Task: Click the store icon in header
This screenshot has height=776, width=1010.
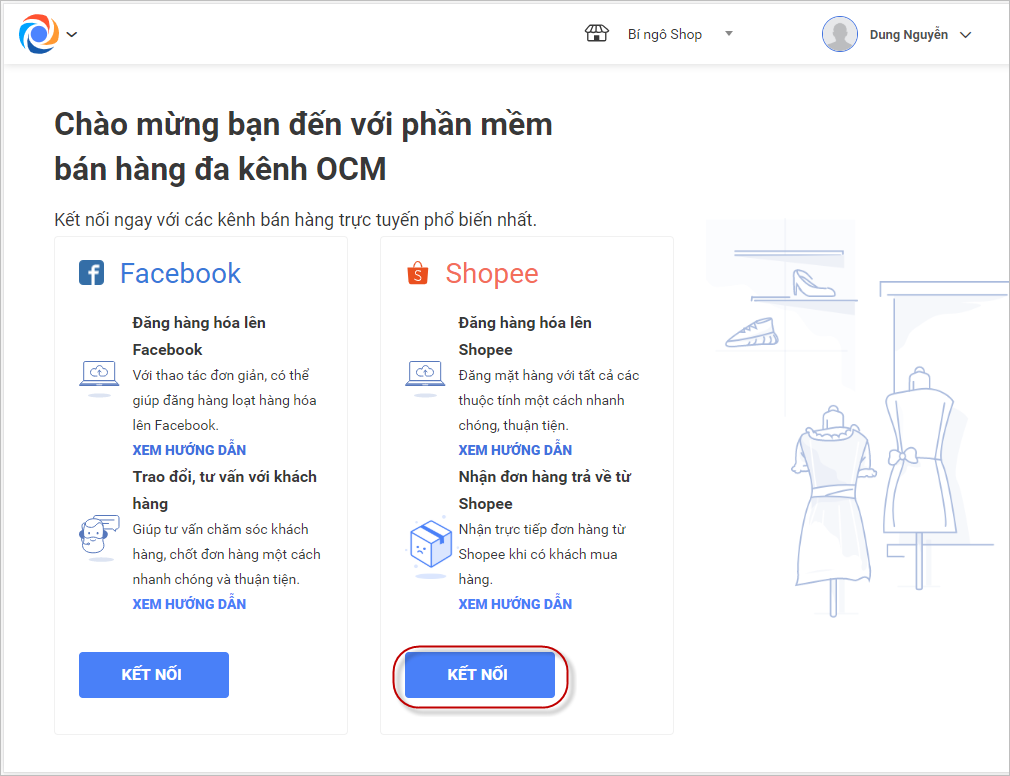Action: pyautogui.click(x=596, y=34)
